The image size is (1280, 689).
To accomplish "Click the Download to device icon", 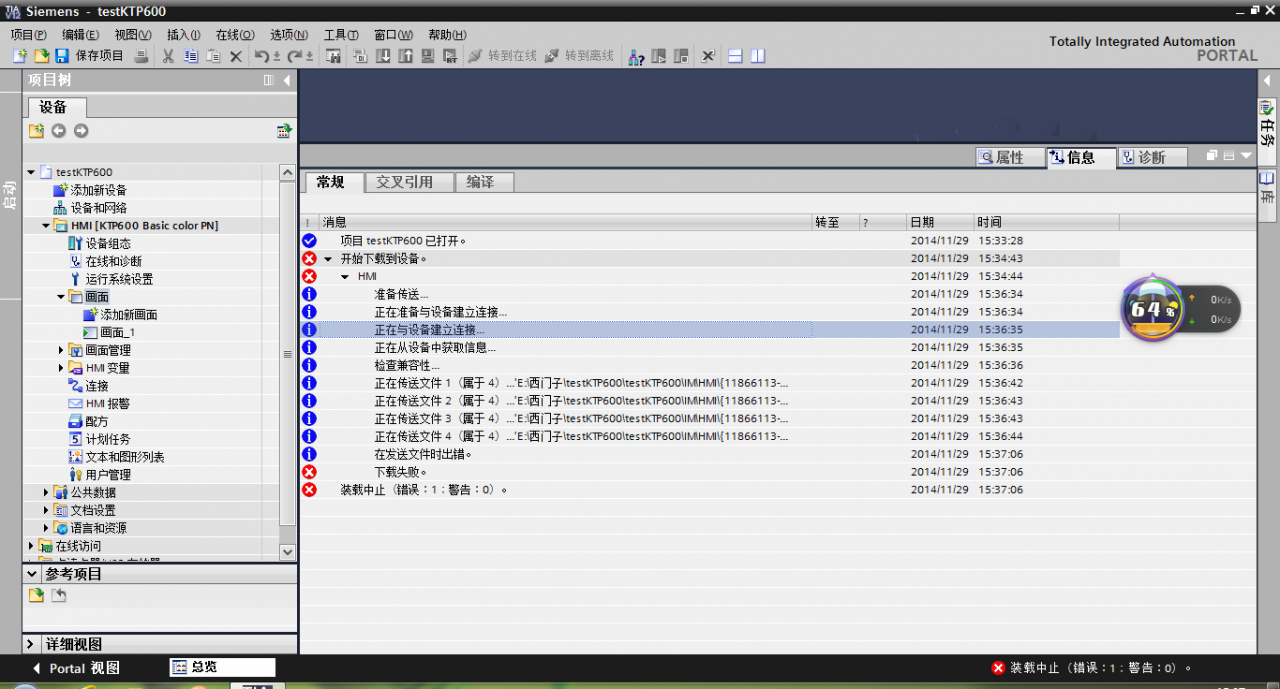I will pos(384,56).
